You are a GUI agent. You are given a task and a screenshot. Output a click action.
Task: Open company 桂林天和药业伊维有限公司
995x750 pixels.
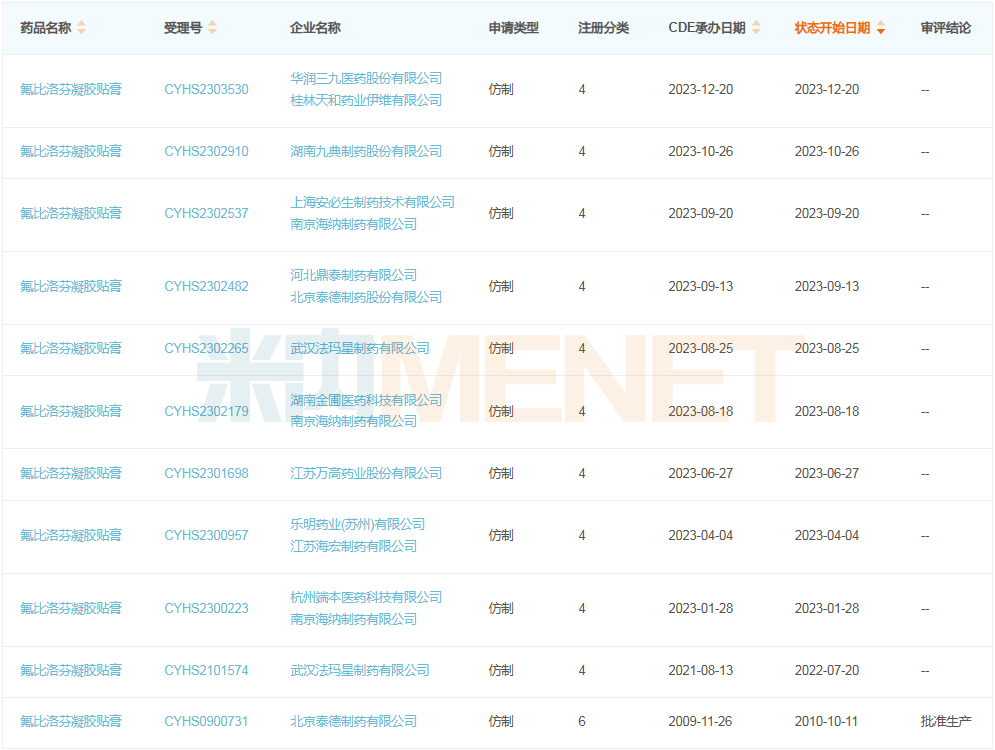[366, 100]
